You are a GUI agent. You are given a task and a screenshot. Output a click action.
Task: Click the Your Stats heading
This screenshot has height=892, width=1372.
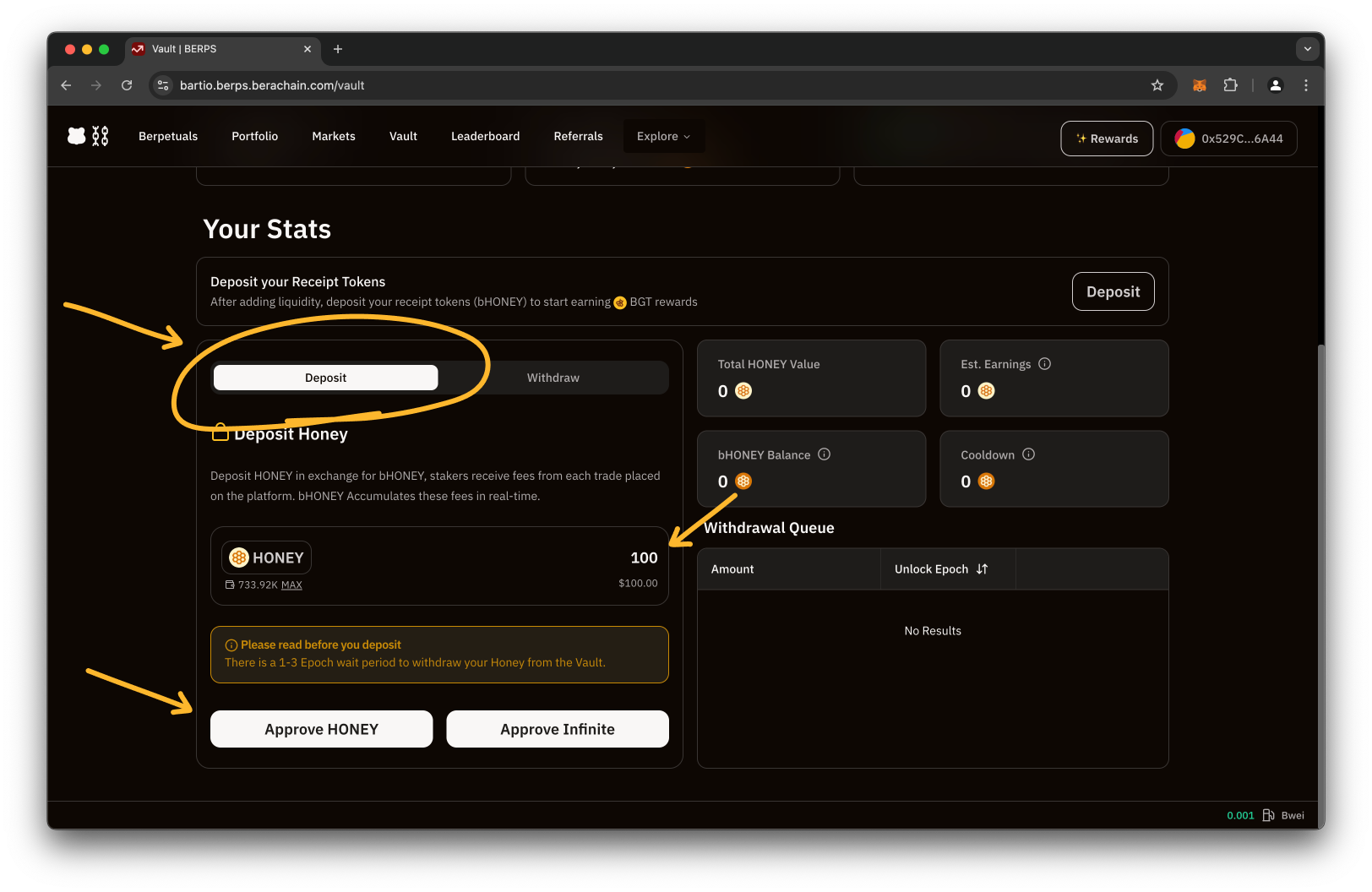point(267,229)
